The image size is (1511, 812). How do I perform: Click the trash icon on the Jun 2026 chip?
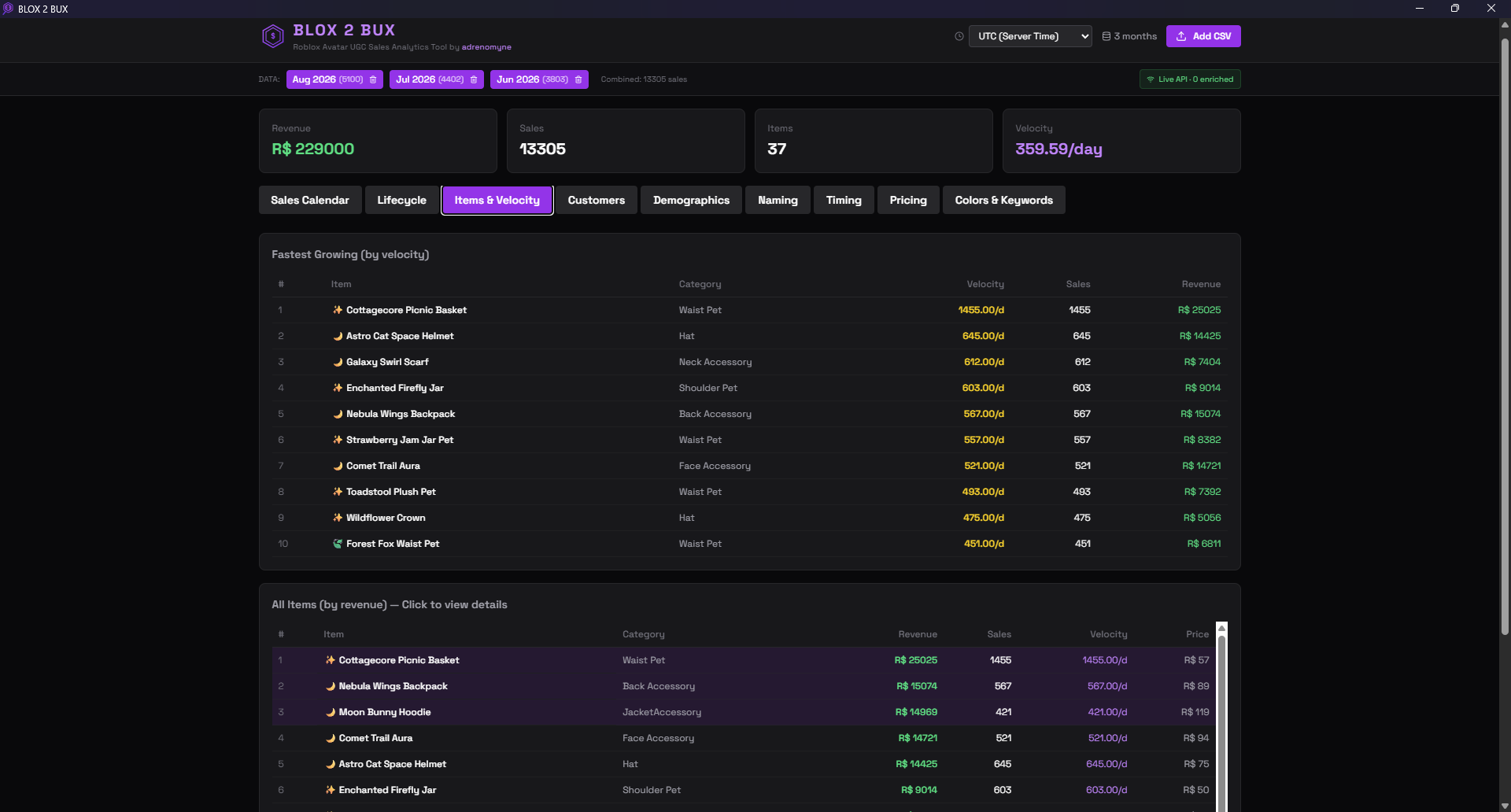(577, 79)
